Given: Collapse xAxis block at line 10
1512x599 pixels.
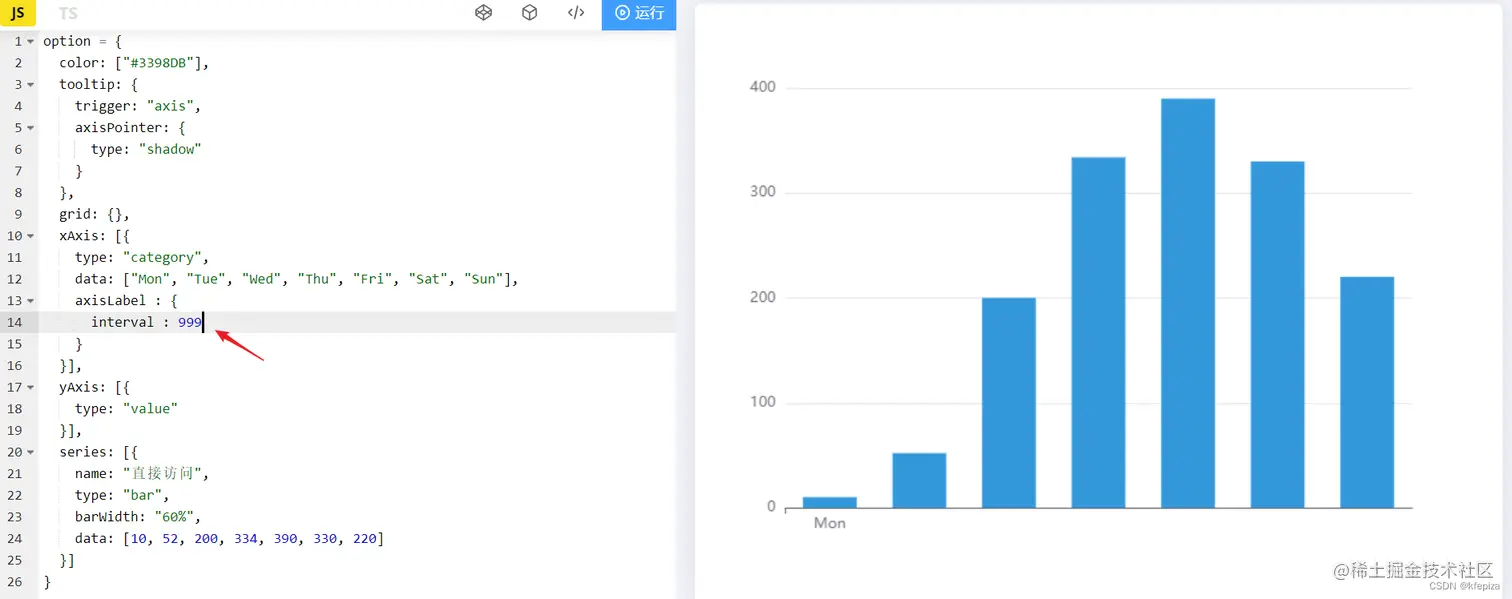Looking at the screenshot, I should click(31, 236).
